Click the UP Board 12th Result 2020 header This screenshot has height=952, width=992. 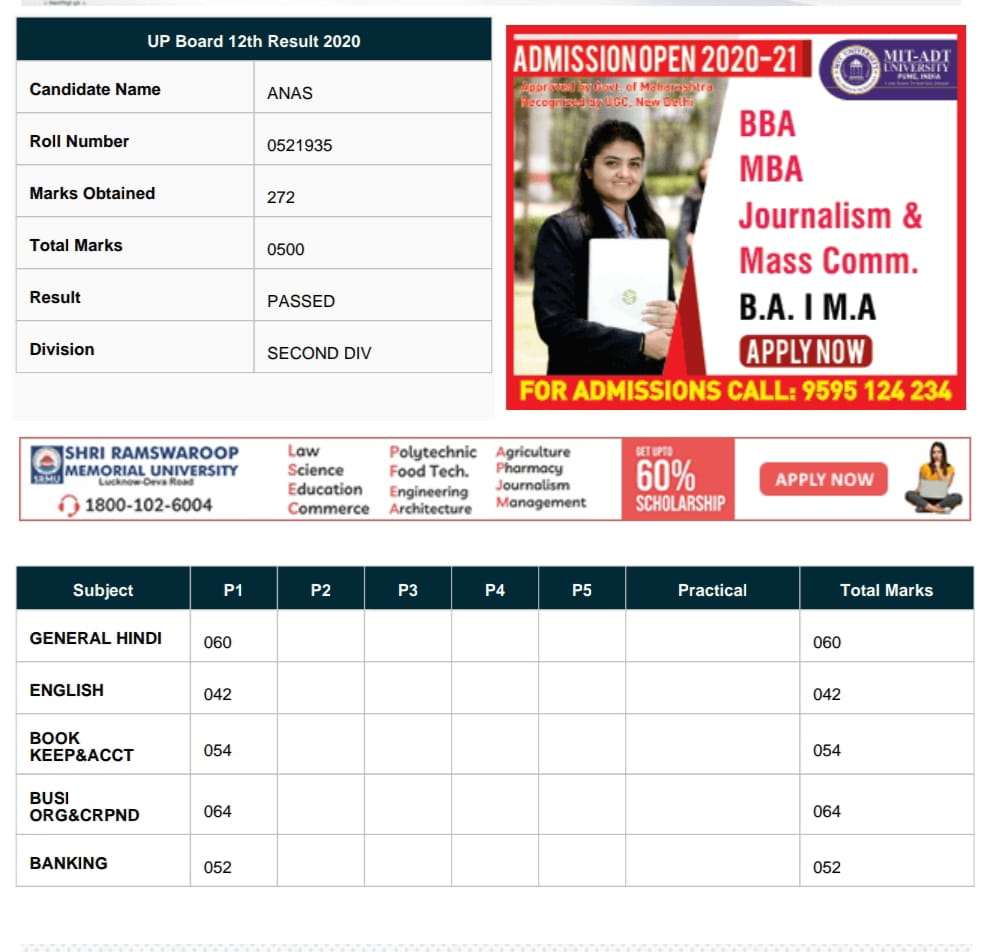coord(254,40)
